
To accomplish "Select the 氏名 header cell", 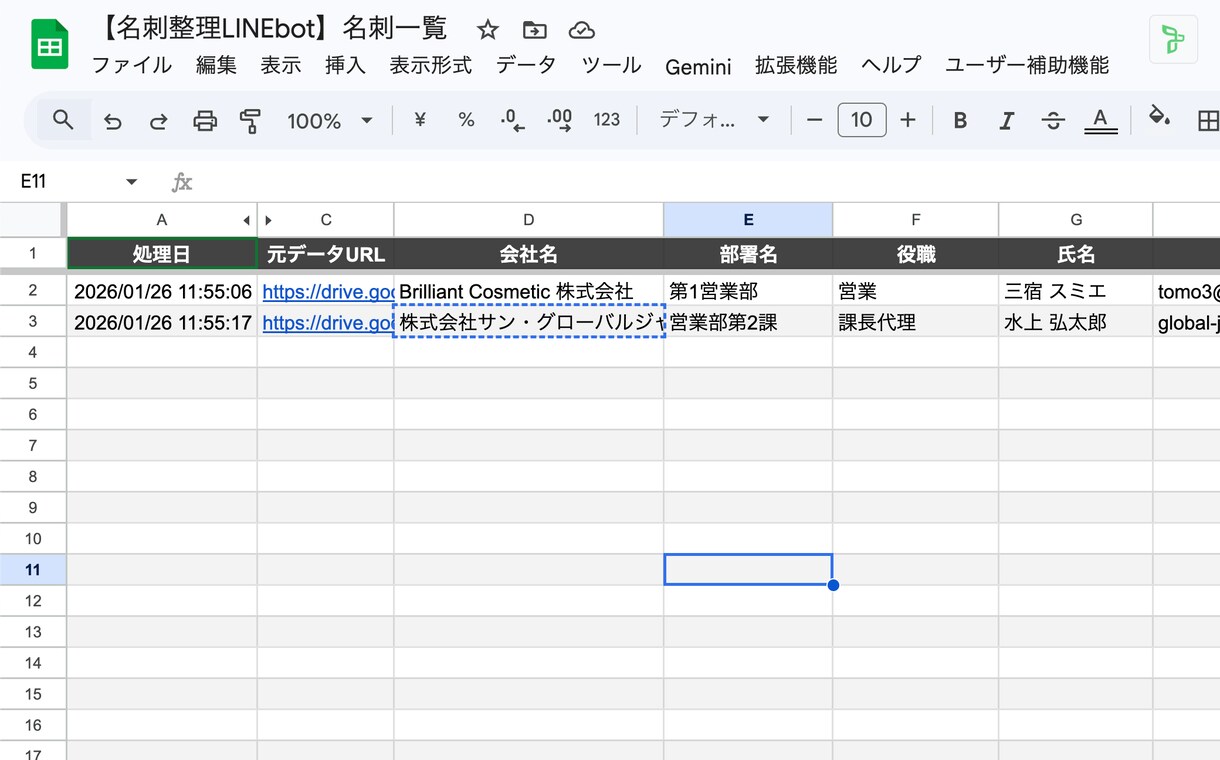I will point(1076,254).
